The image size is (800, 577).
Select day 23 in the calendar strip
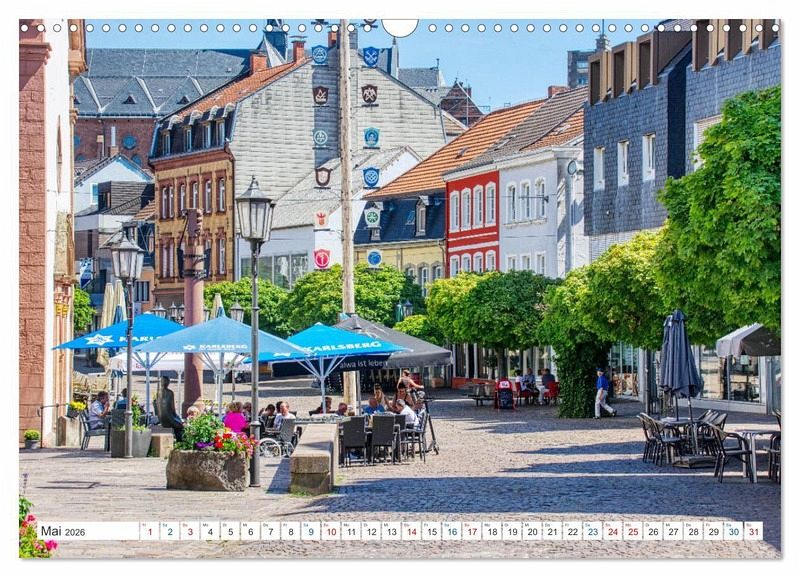[x=593, y=531]
